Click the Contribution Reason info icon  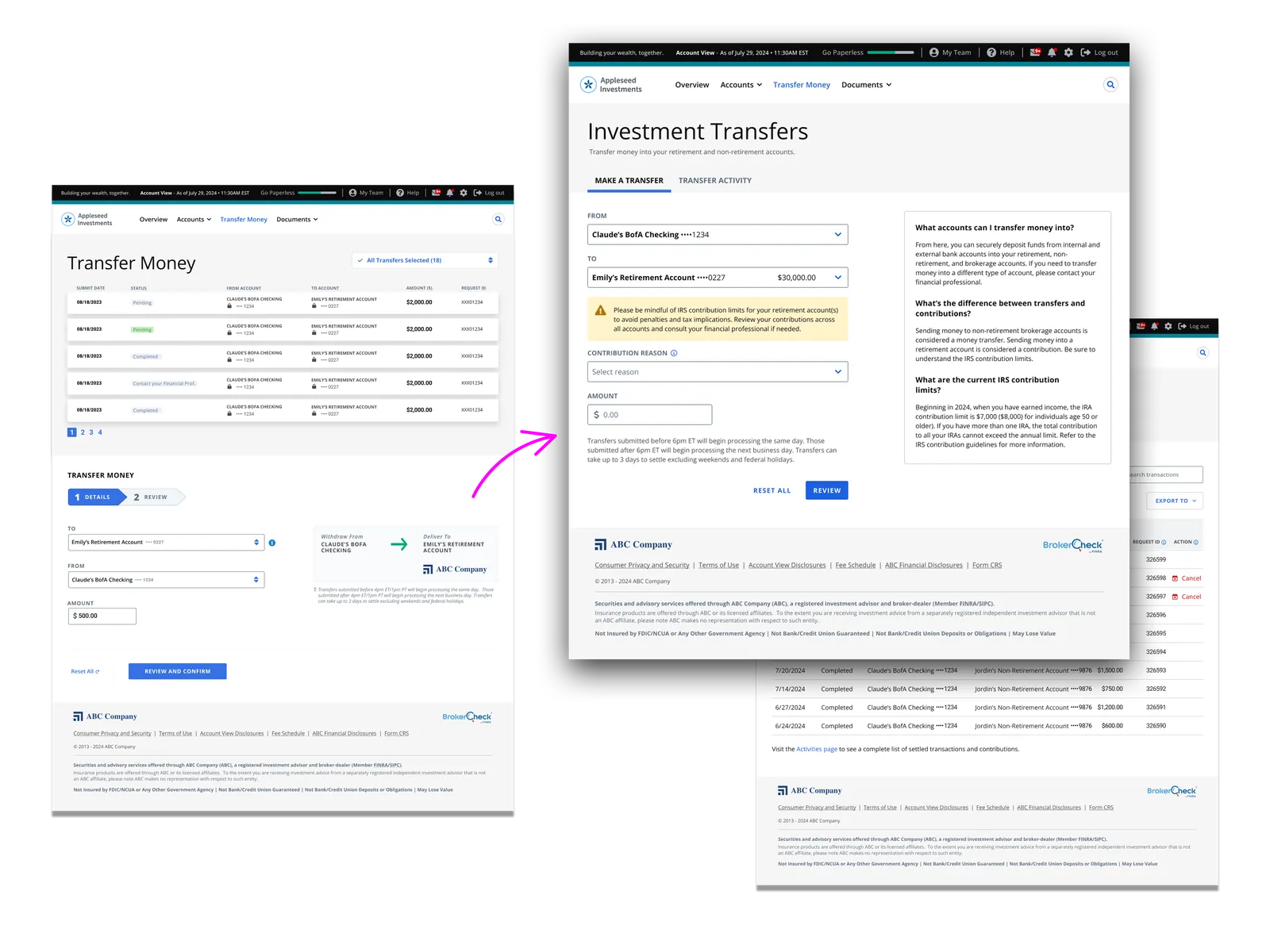[674, 353]
